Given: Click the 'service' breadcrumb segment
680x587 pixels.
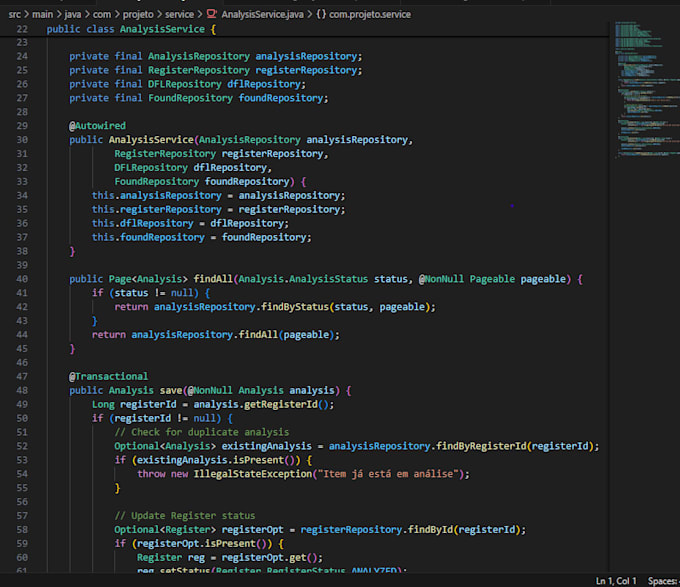Looking at the screenshot, I should coord(179,14).
